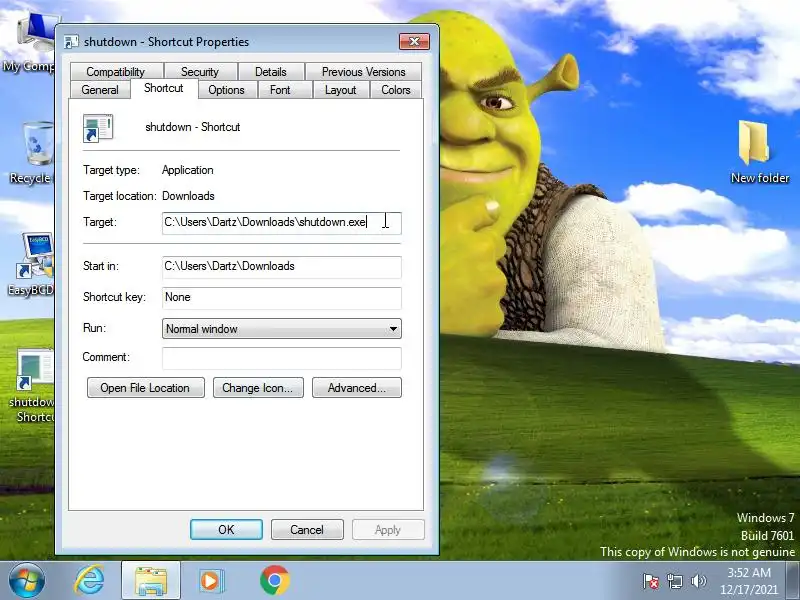Select the General tab

point(100,90)
